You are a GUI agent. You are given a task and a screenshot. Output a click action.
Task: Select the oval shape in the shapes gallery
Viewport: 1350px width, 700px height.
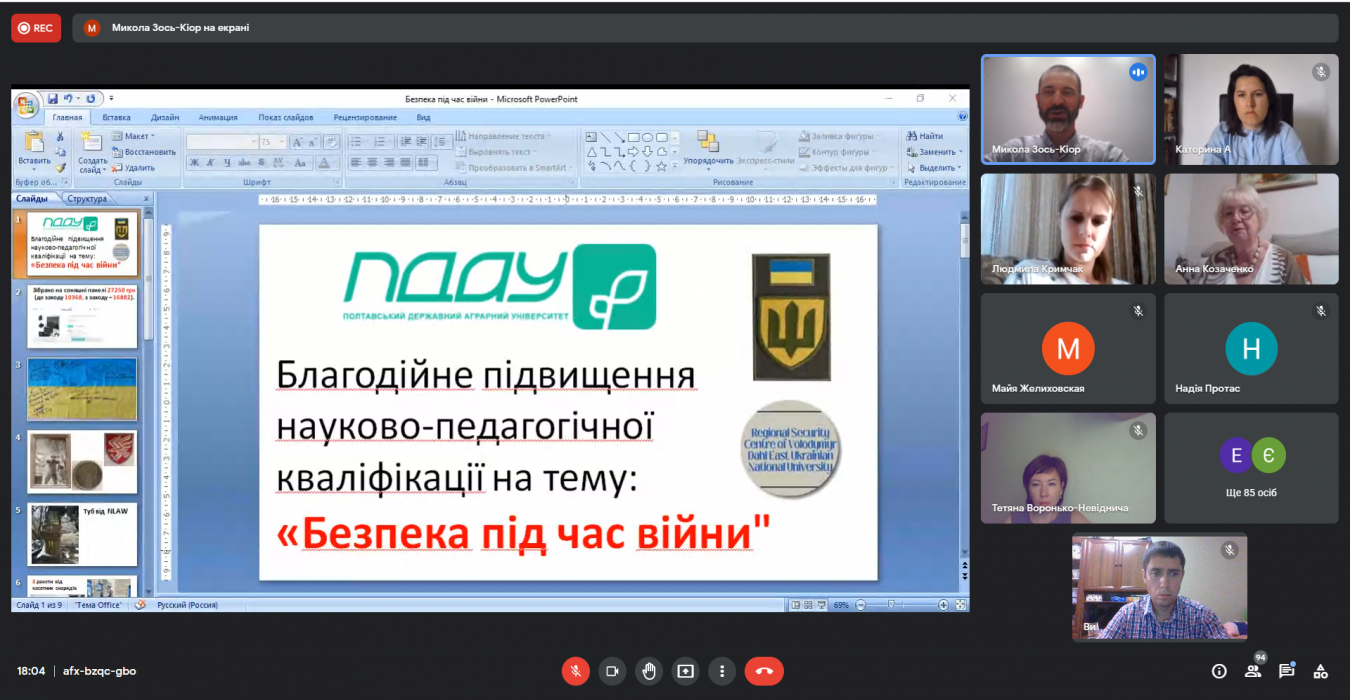click(648, 137)
